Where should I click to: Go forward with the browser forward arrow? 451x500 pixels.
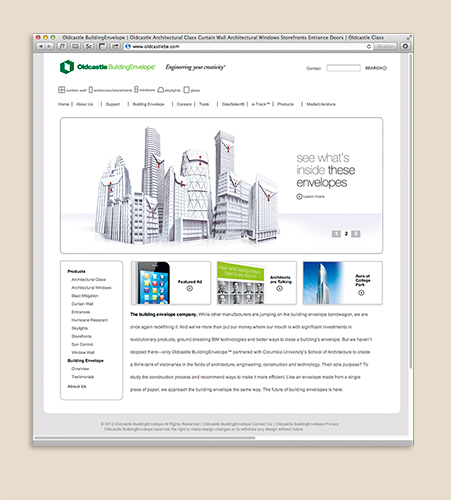point(49,46)
